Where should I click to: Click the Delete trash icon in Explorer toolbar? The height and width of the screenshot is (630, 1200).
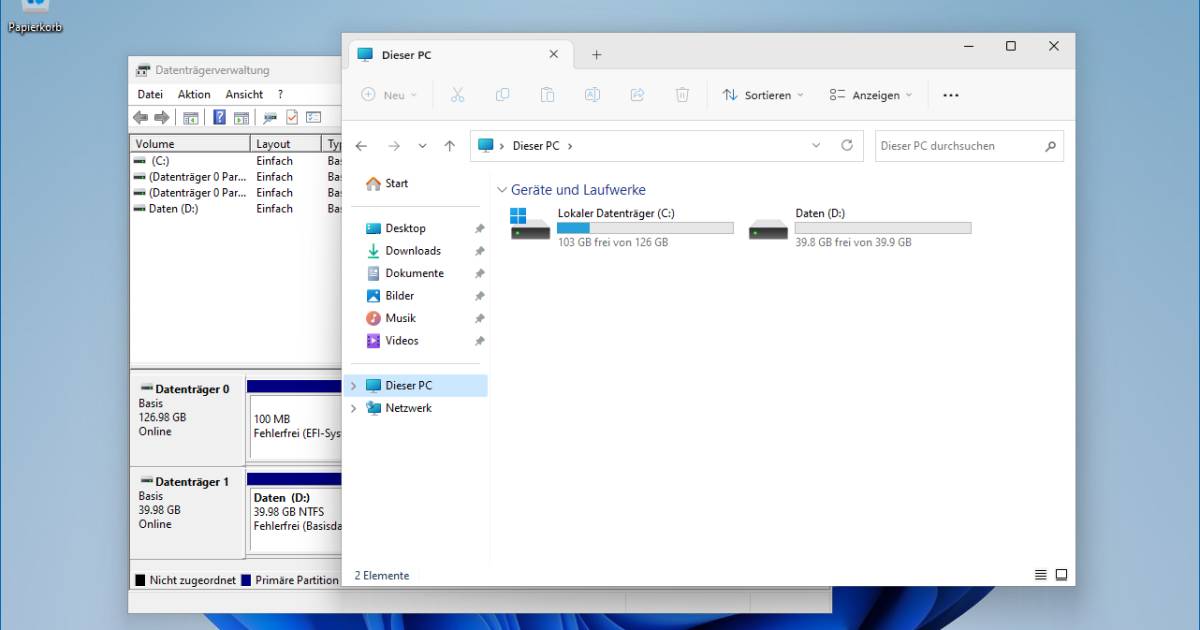coord(682,94)
